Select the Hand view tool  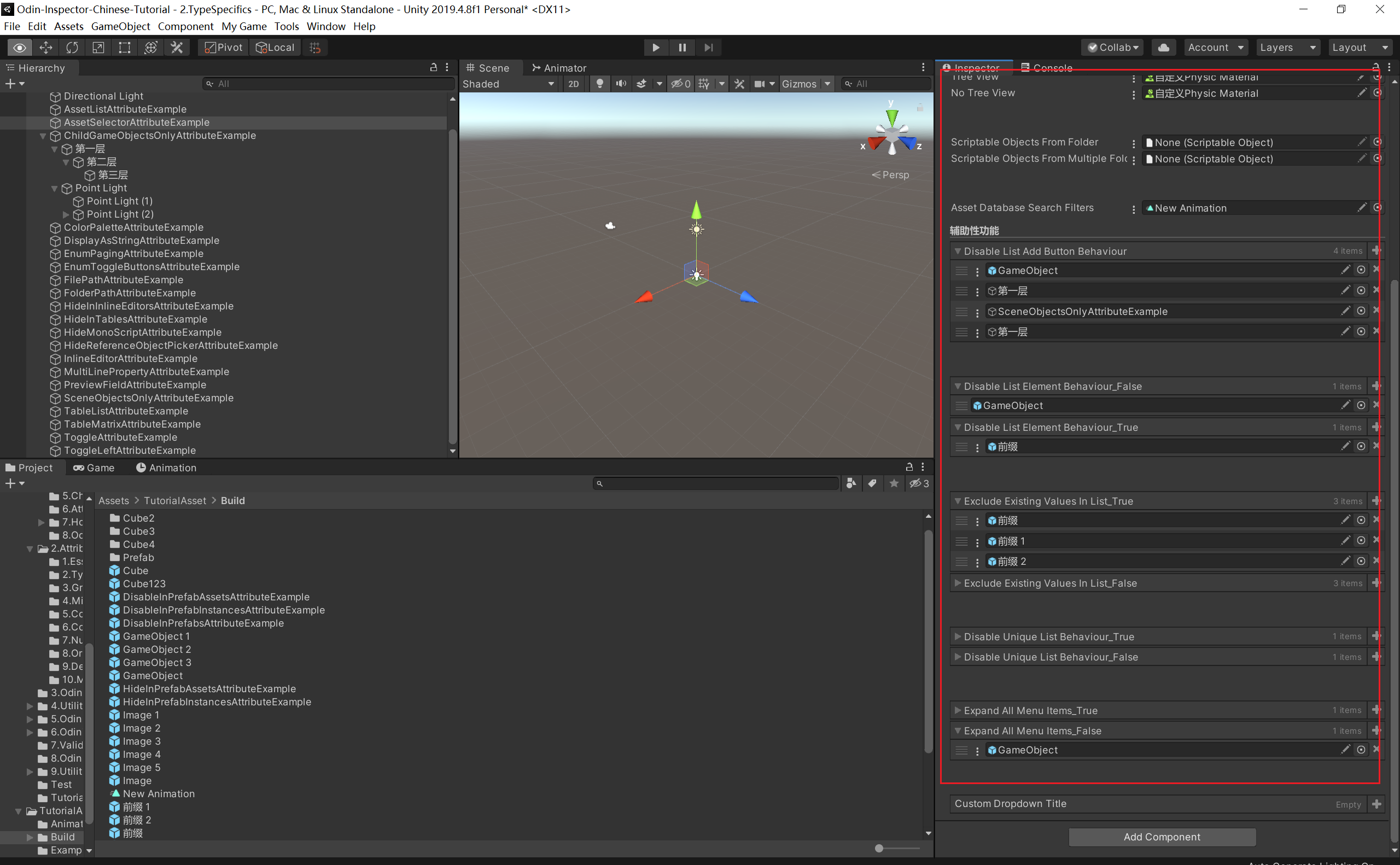point(20,48)
